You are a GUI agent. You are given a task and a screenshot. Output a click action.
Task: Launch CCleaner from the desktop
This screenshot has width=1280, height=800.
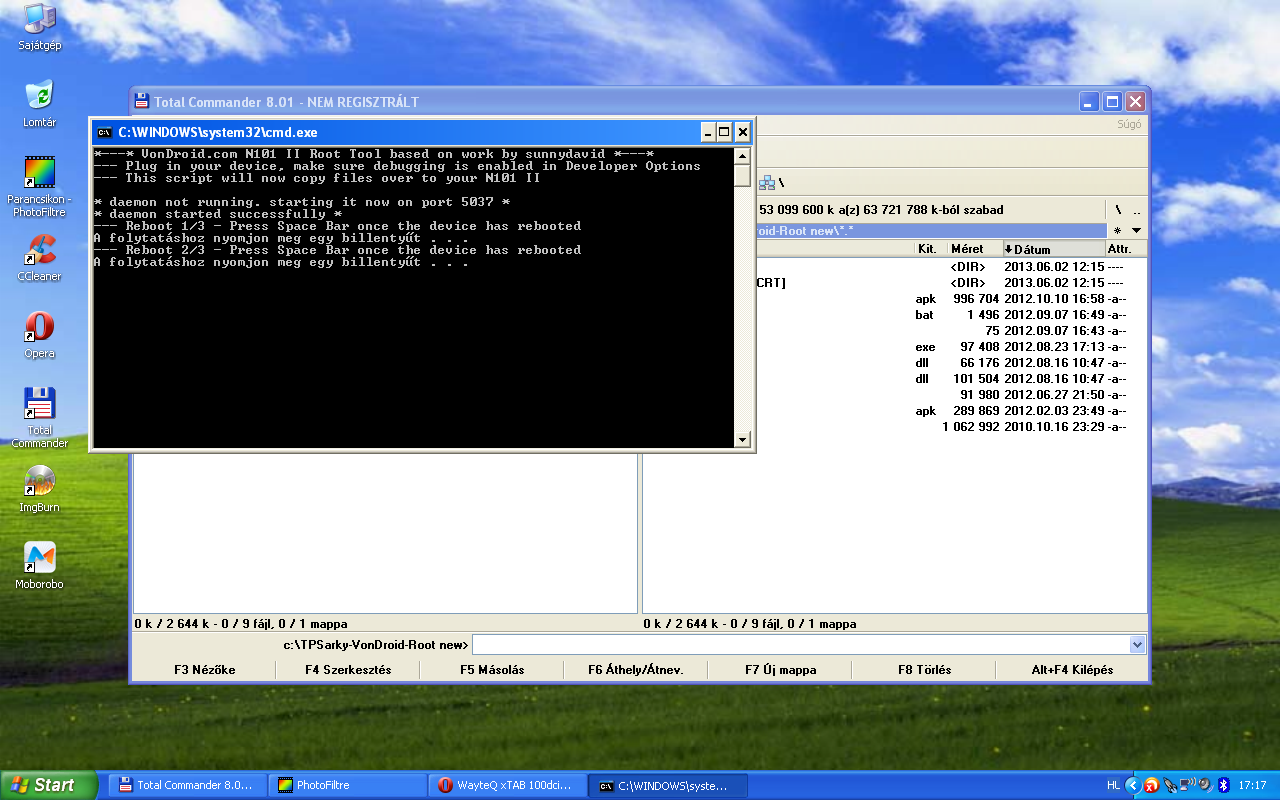tap(39, 250)
